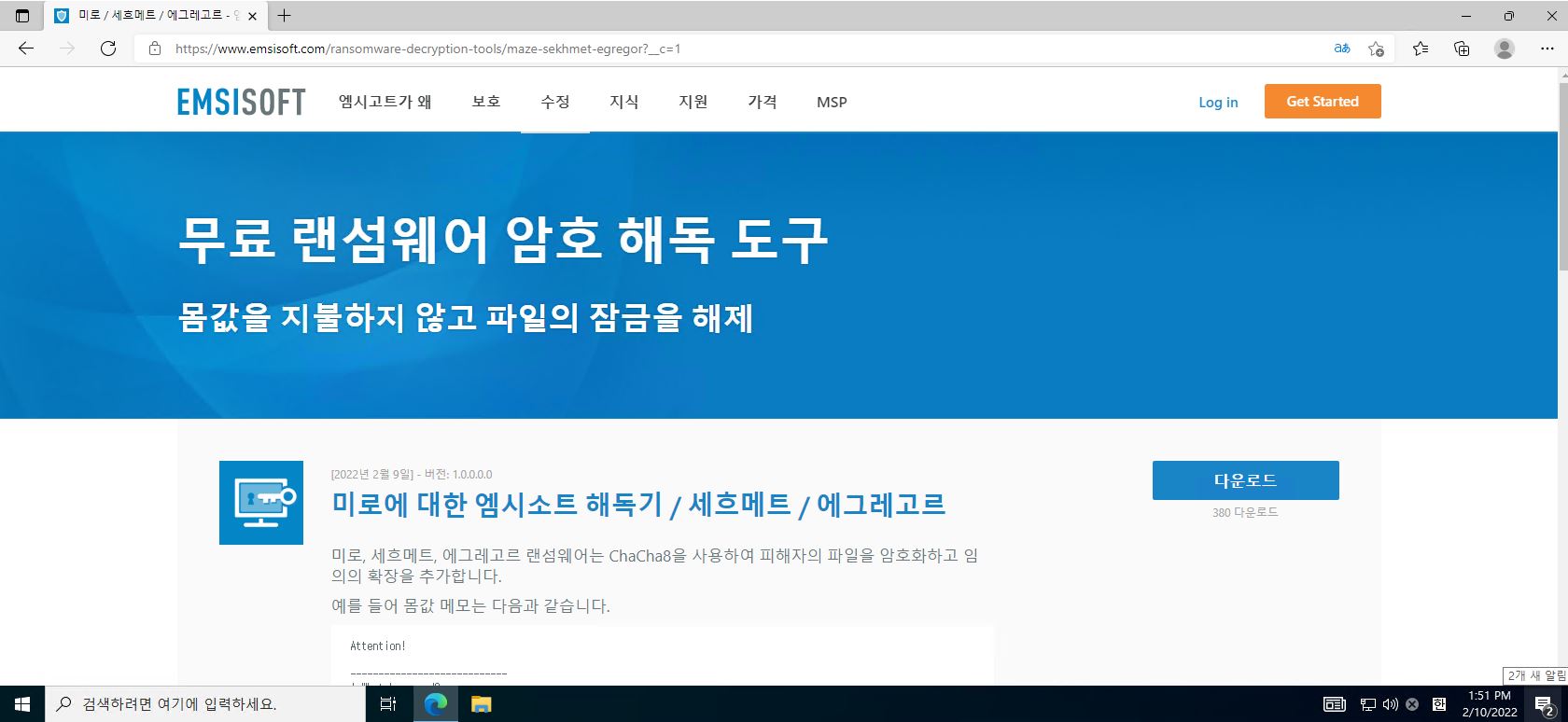Open the '가격' menu

[763, 102]
